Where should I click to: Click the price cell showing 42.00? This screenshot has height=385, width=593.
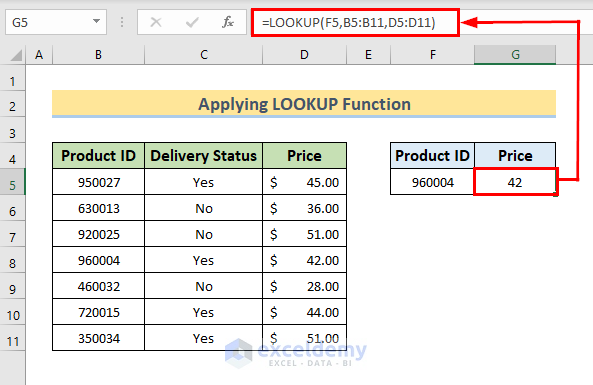304,260
